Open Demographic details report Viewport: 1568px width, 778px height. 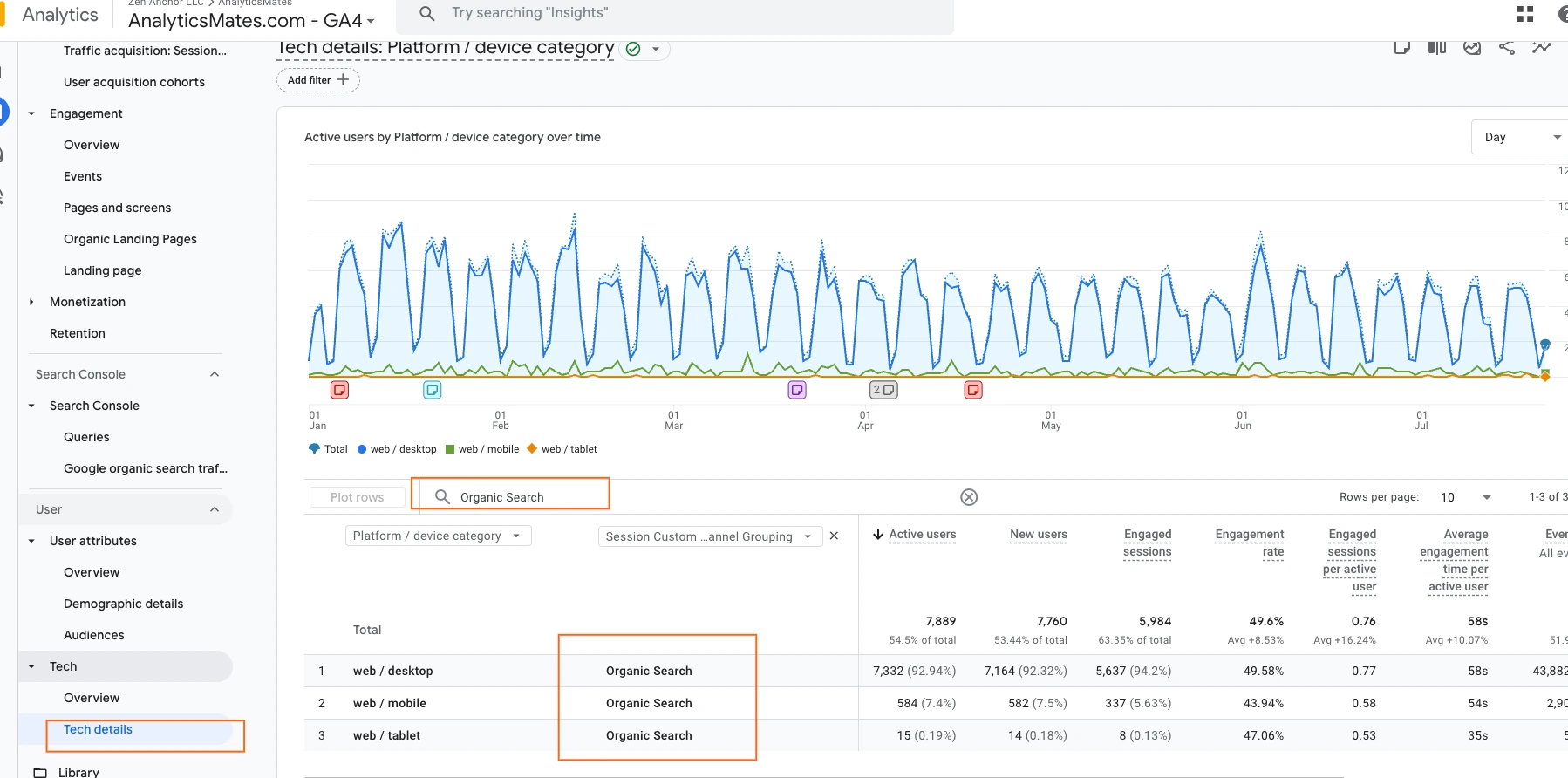tap(123, 604)
